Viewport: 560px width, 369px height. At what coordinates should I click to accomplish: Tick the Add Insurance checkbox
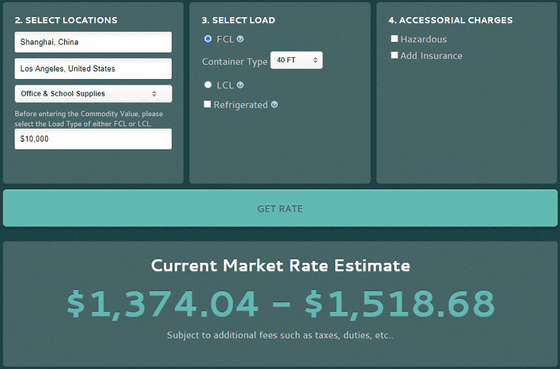[x=394, y=55]
